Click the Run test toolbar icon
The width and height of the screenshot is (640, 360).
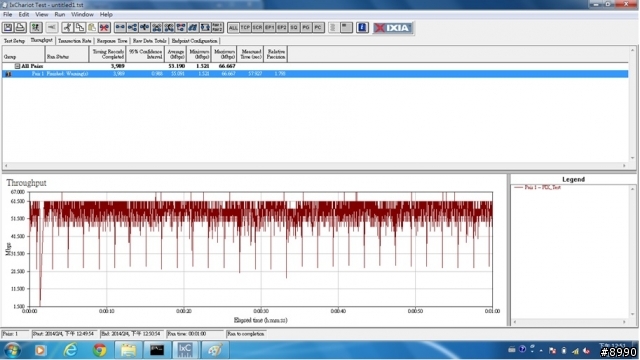click(36, 27)
